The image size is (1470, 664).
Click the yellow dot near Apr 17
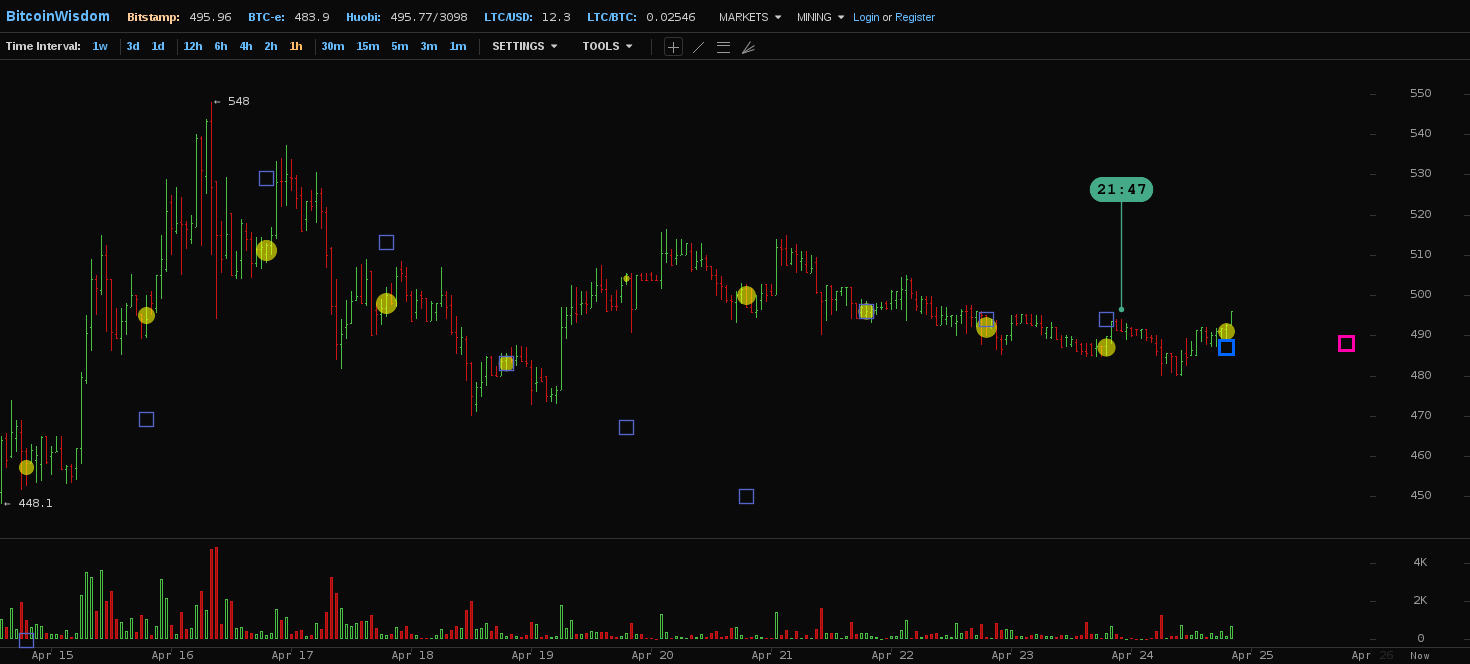(266, 250)
